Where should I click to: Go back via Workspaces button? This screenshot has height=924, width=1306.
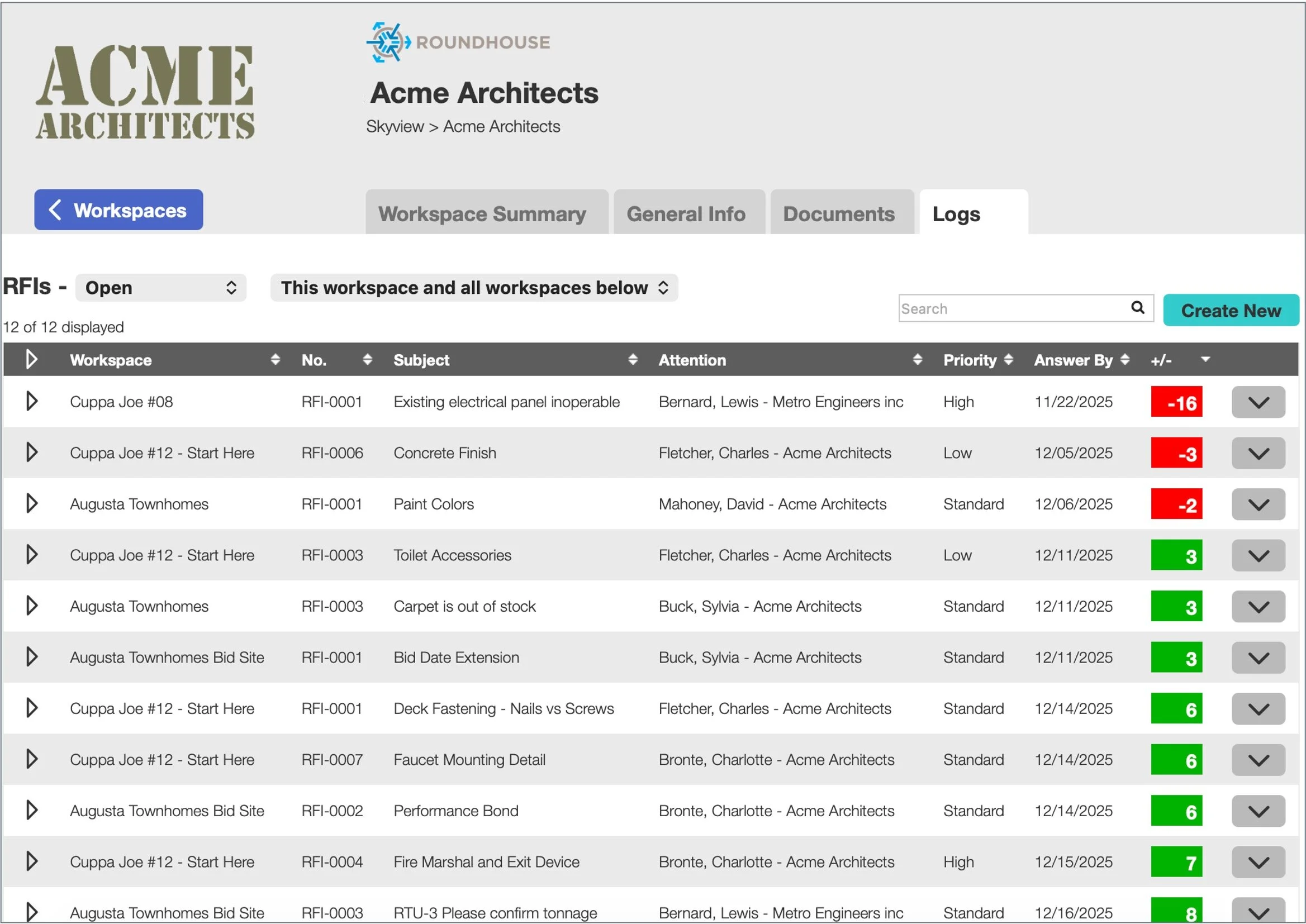coord(118,210)
